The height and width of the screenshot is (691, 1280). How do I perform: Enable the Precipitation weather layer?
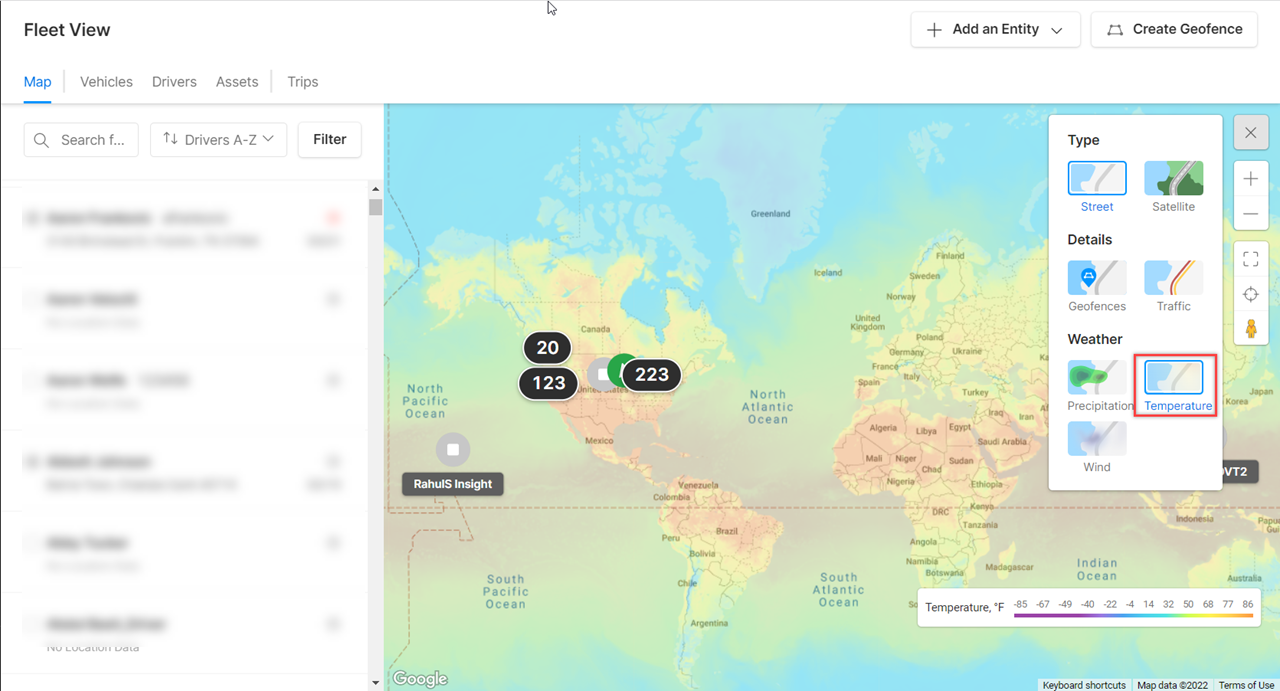coord(1097,378)
